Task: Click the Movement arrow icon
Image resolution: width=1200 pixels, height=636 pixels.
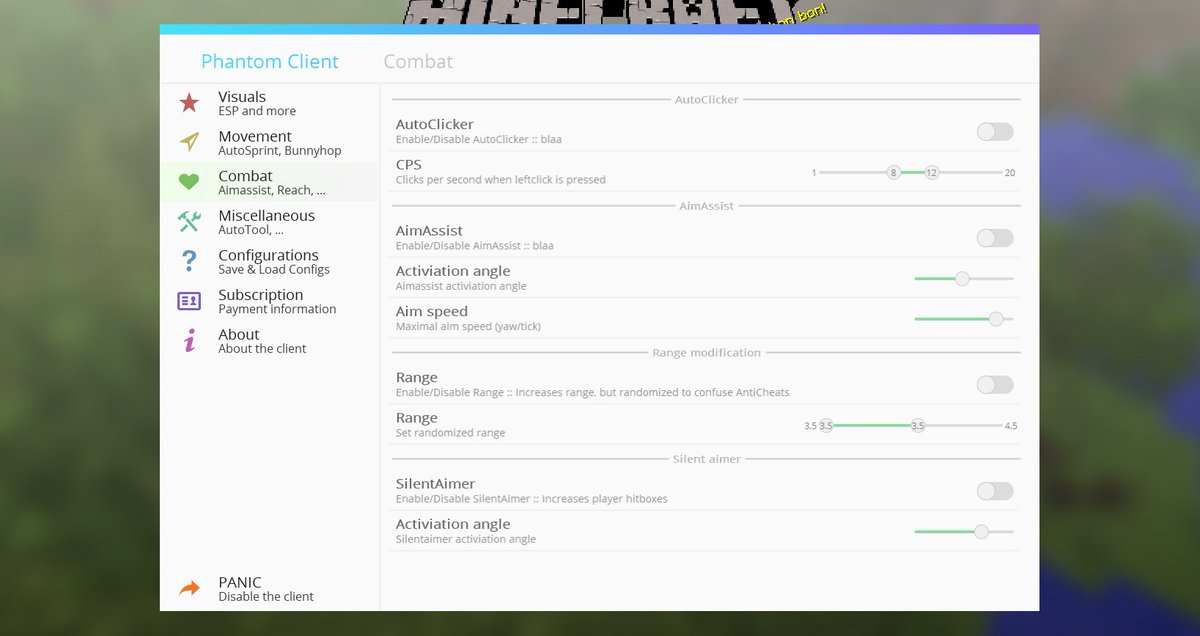Action: 189,142
